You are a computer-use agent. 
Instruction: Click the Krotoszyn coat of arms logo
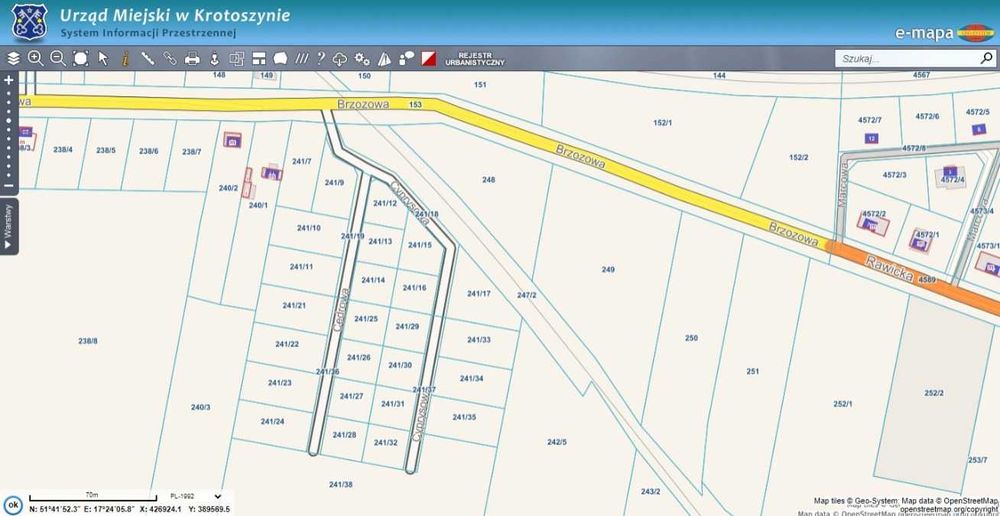click(29, 22)
